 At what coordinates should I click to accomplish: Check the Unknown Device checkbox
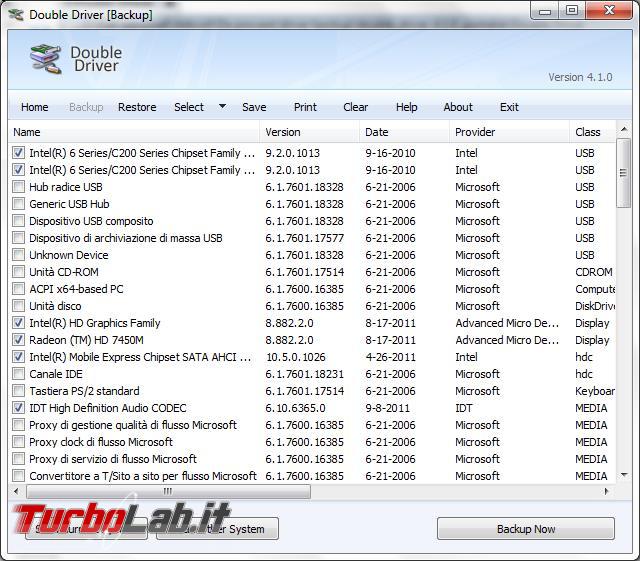(x=18, y=255)
